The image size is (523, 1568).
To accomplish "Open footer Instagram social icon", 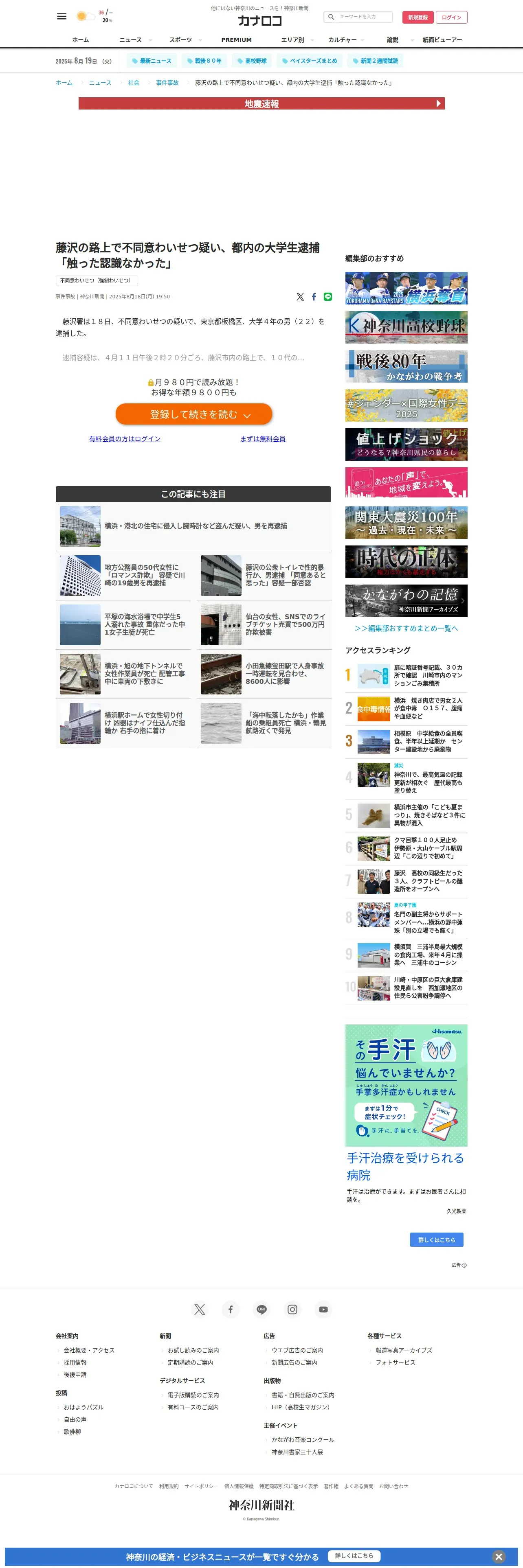I will pyautogui.click(x=292, y=1309).
